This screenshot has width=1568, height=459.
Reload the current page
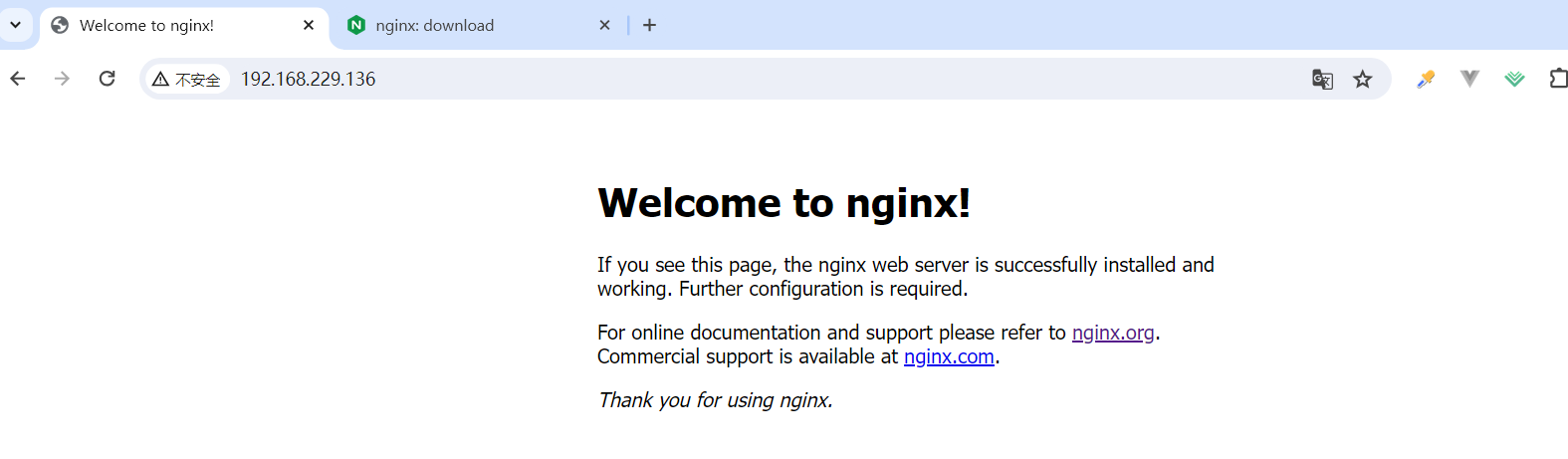point(107,79)
